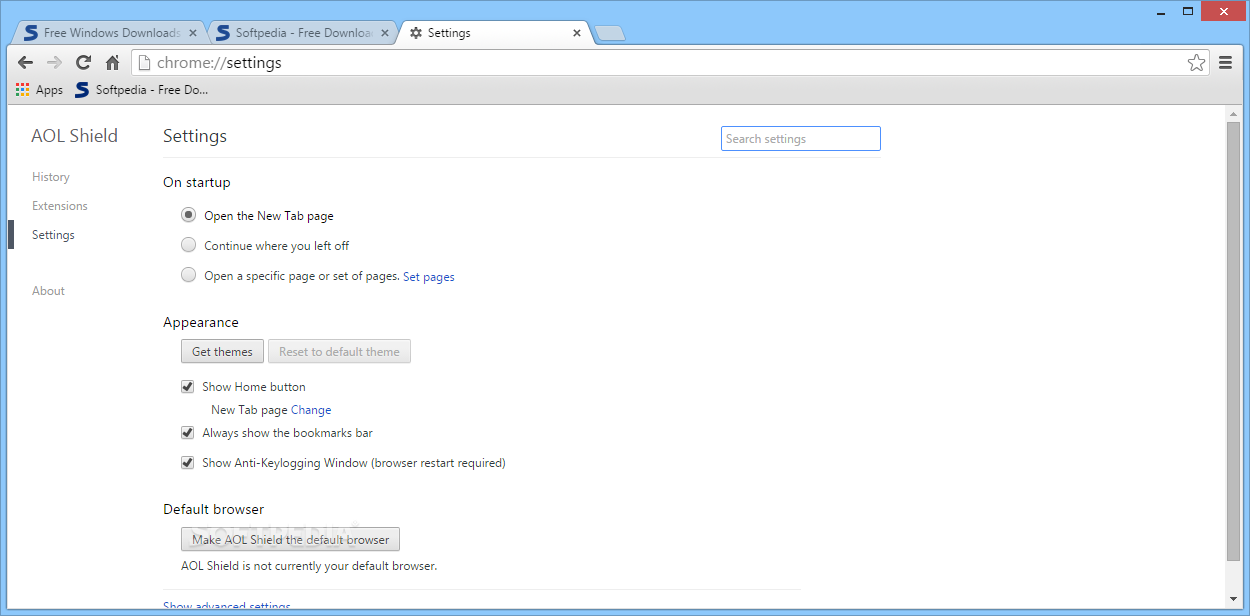Close the Free Windows Downloads tab
Viewport: 1250px width, 616px height.
(x=193, y=33)
